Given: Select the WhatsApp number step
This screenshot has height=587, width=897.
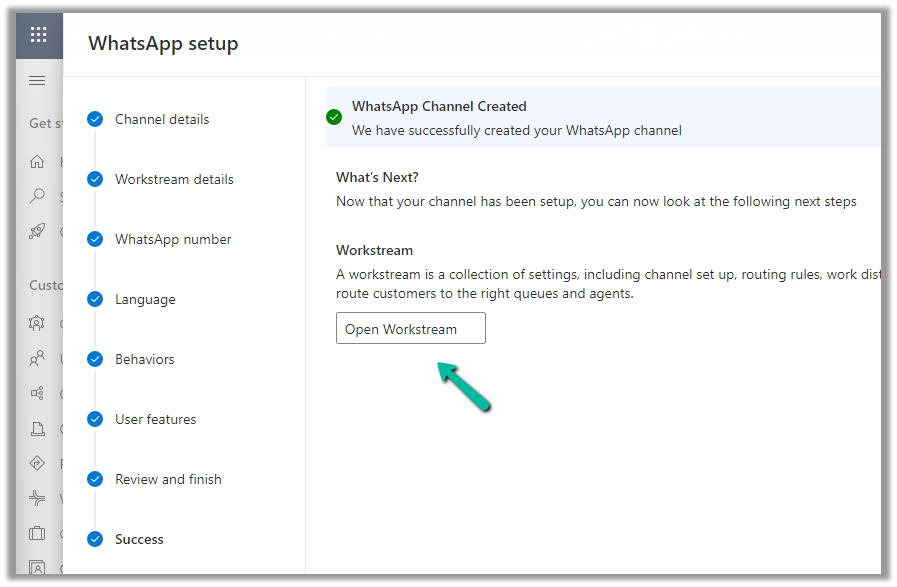Looking at the screenshot, I should tap(172, 239).
